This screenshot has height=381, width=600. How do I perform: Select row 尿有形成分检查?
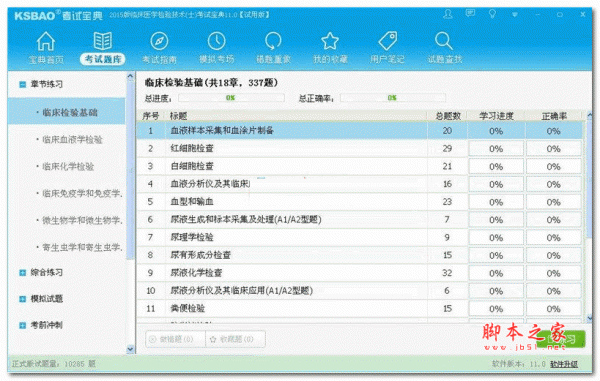pos(360,255)
